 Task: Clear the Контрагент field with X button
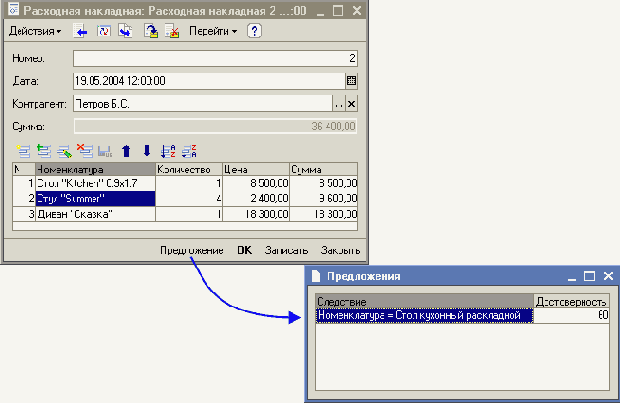pyautogui.click(x=351, y=103)
